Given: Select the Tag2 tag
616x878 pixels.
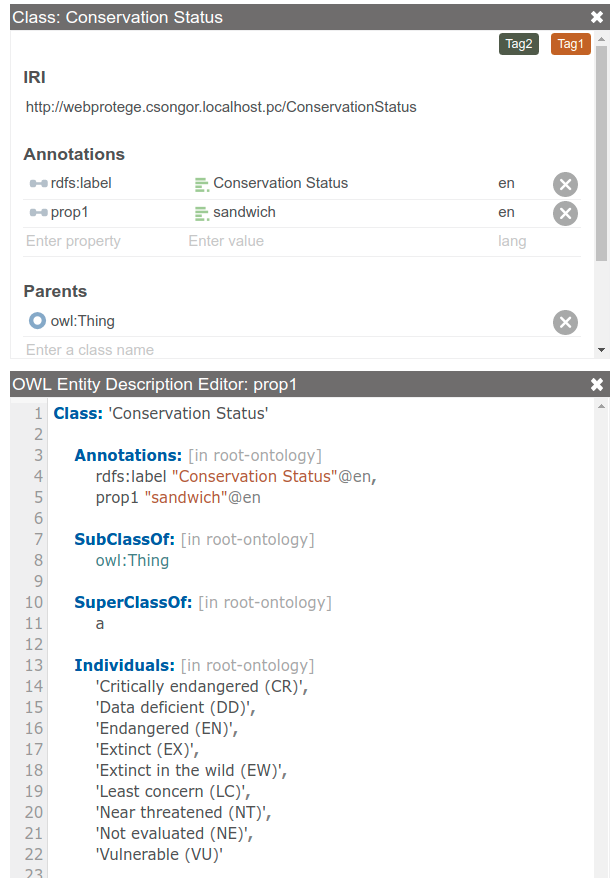Looking at the screenshot, I should tap(518, 44).
